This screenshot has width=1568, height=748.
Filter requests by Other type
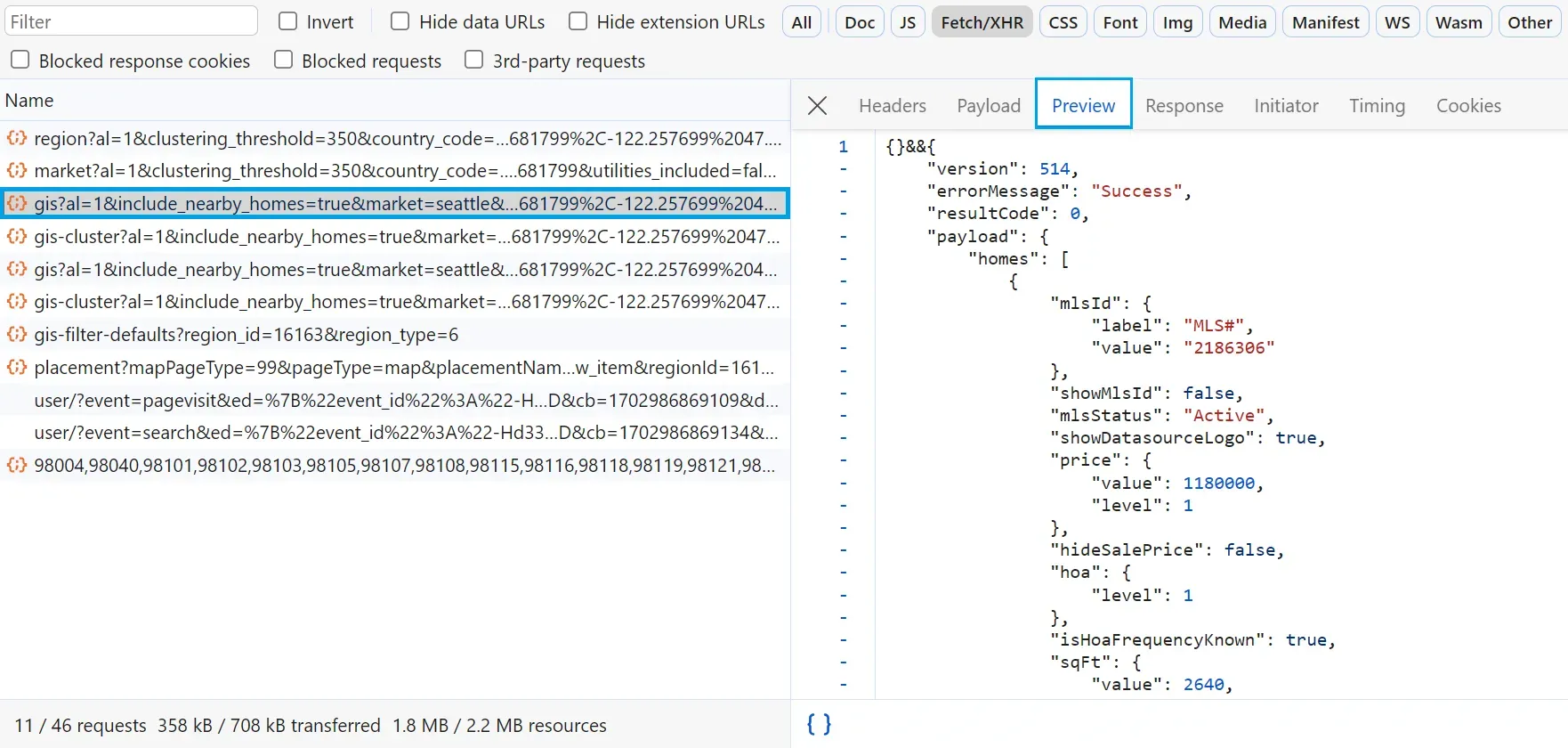[1530, 22]
